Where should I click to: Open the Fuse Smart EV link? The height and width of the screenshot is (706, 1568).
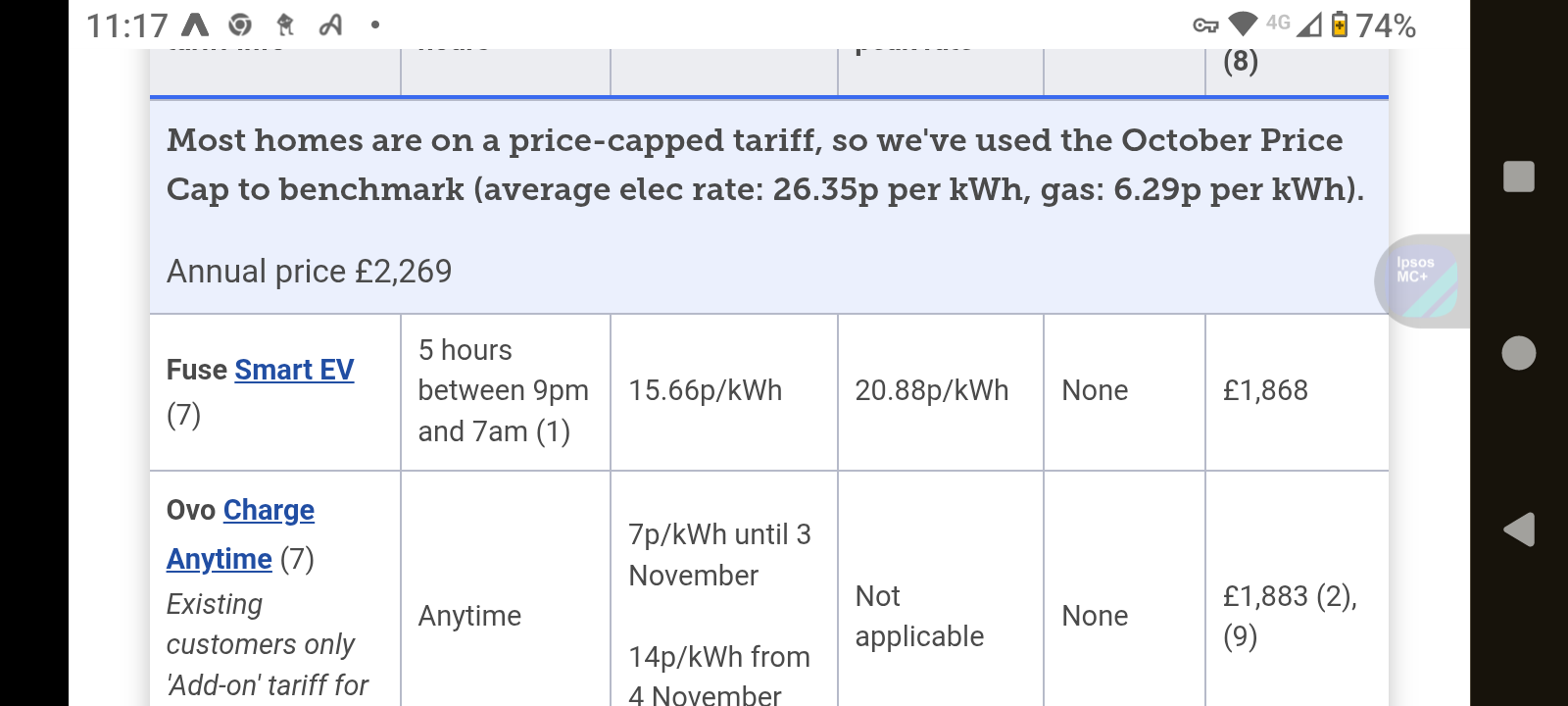(x=294, y=370)
